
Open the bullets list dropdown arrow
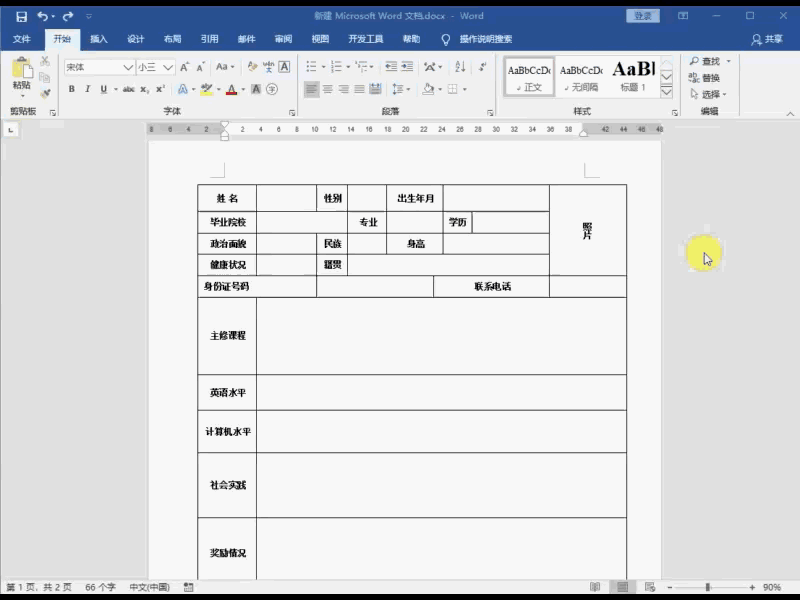(x=323, y=67)
